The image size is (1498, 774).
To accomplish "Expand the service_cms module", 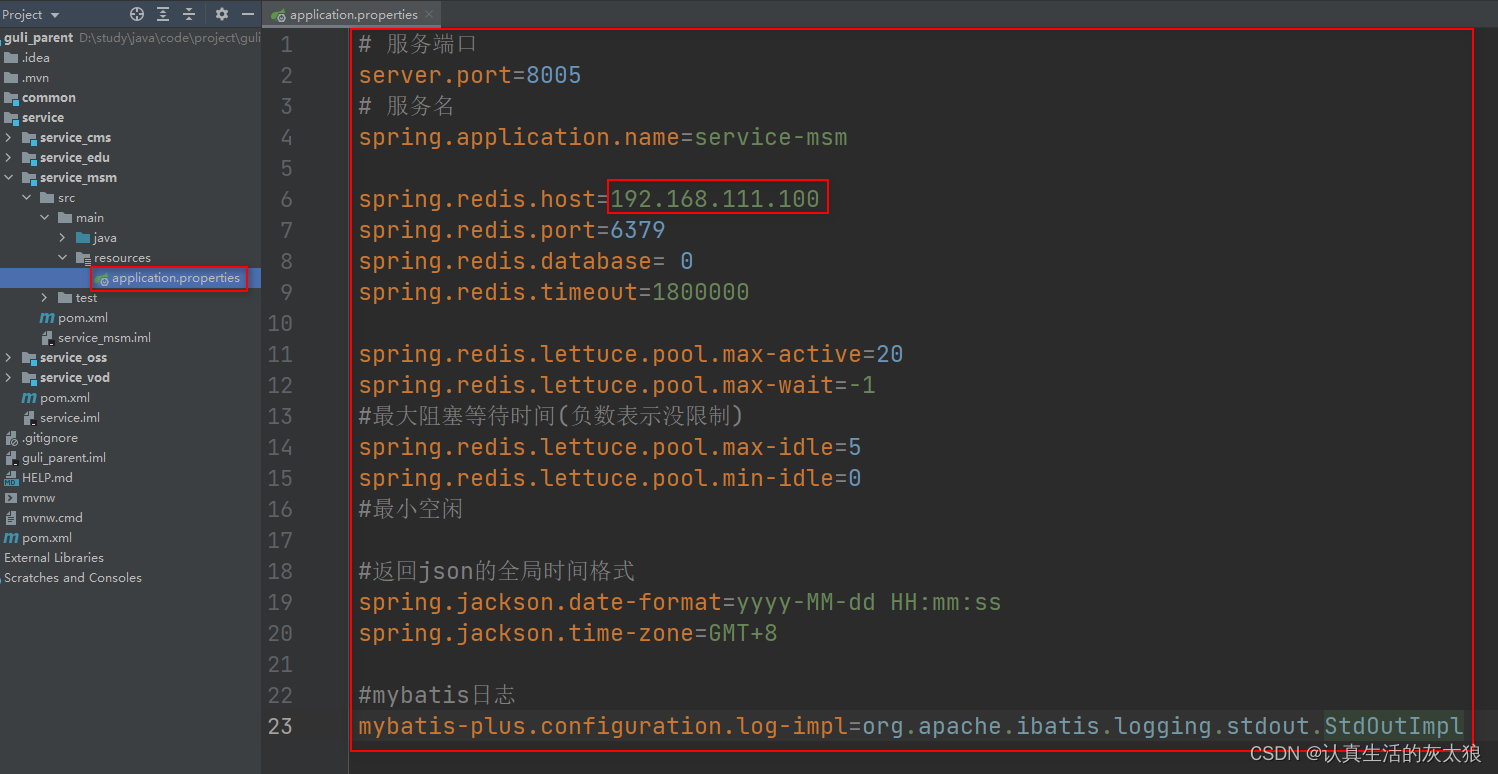I will click(x=9, y=137).
